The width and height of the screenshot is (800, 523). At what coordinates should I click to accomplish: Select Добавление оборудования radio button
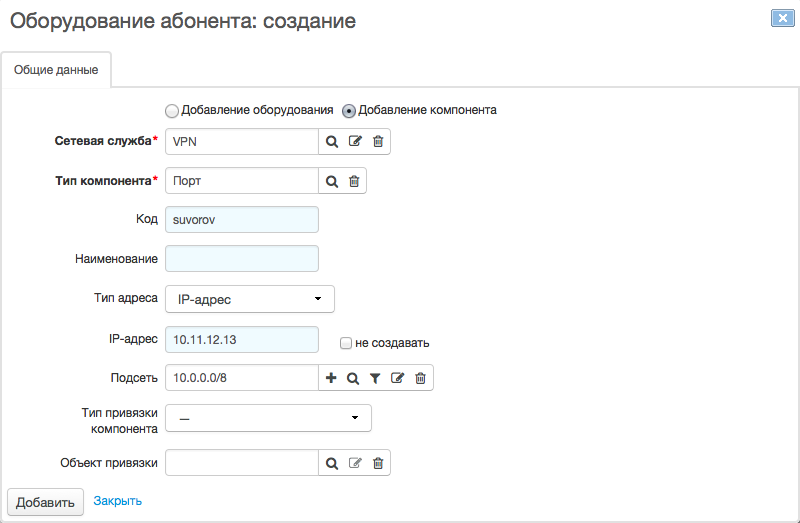tap(172, 111)
